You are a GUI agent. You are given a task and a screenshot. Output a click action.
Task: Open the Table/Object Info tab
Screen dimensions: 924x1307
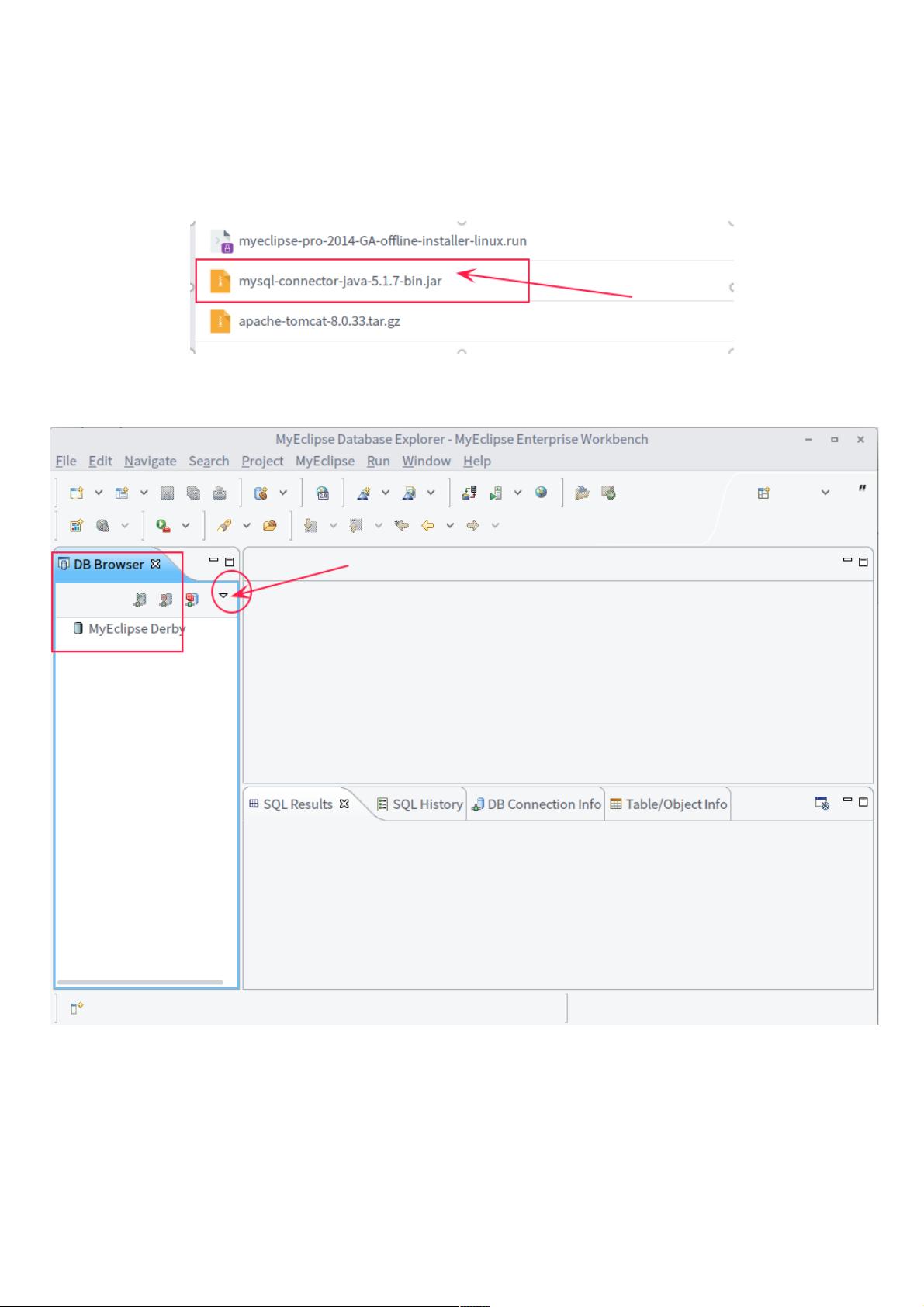pyautogui.click(x=668, y=804)
